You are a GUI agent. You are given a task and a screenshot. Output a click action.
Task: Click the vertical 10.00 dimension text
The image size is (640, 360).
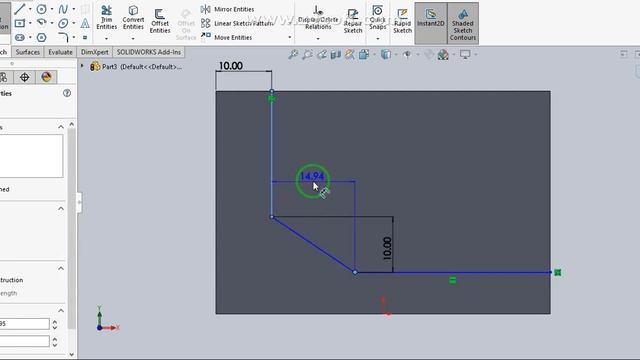pos(387,248)
